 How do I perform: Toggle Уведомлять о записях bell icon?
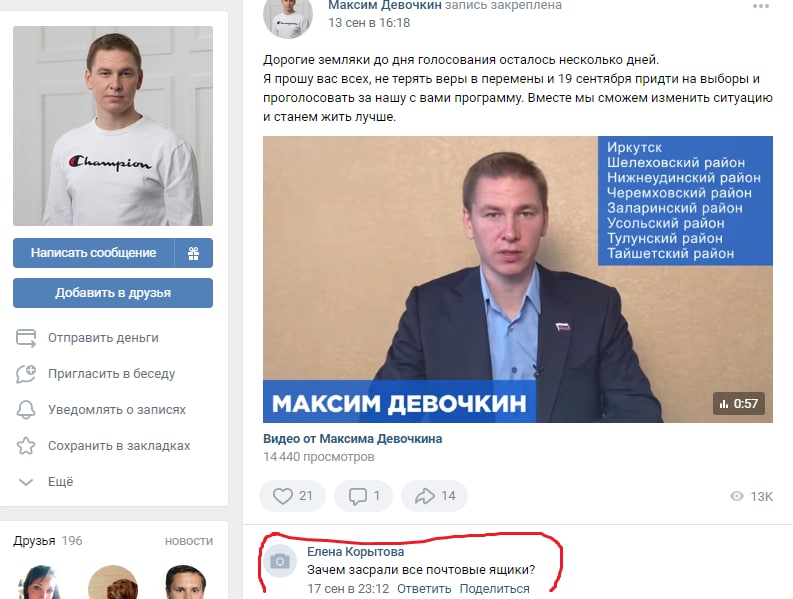(26, 410)
